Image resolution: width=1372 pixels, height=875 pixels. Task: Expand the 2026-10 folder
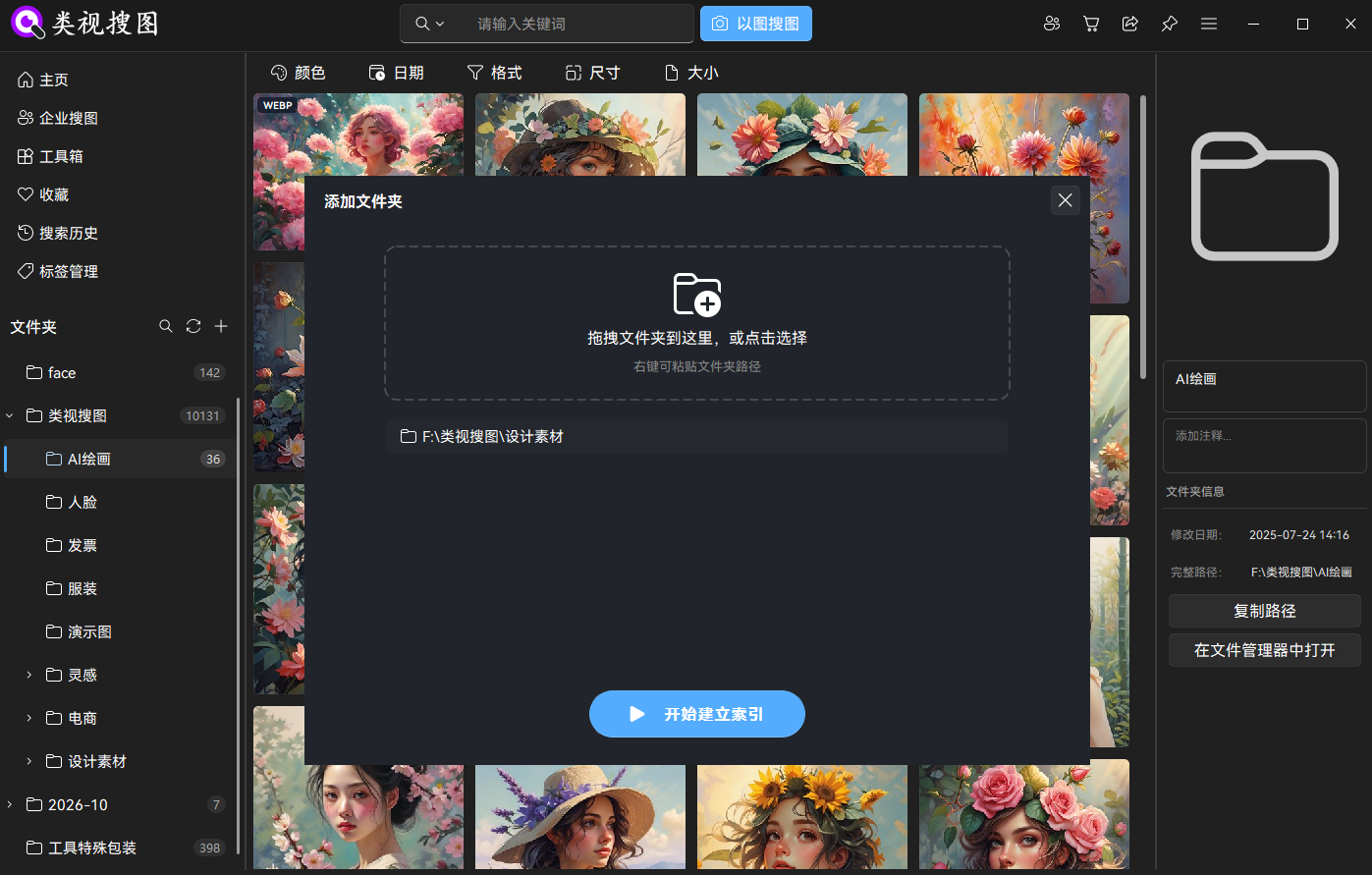click(10, 804)
